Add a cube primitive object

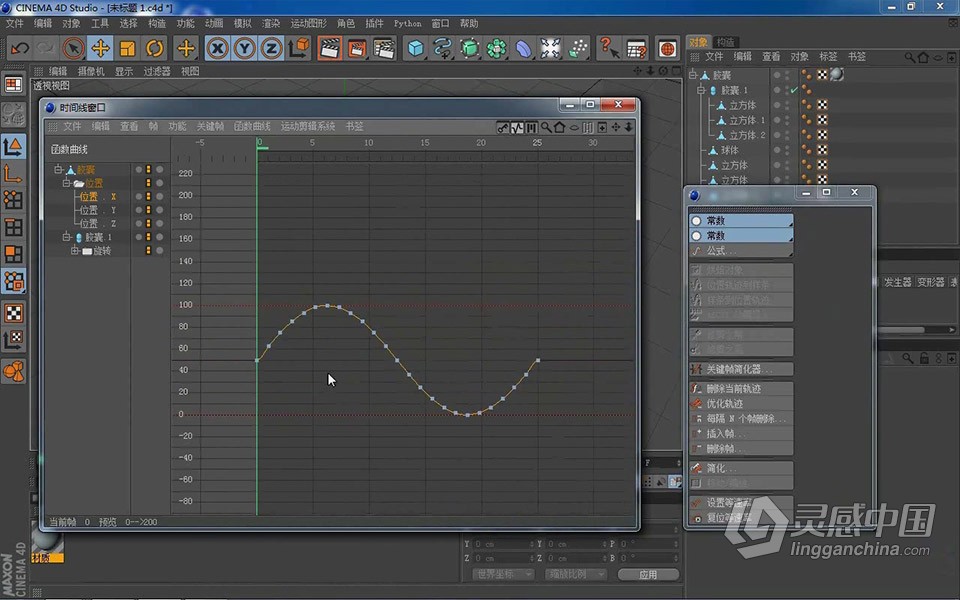point(416,48)
